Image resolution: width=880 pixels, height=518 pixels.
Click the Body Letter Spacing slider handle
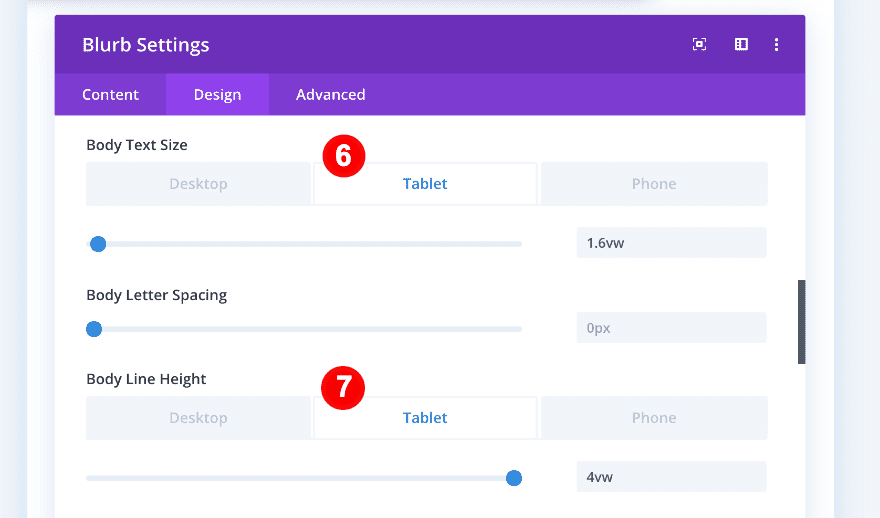94,329
